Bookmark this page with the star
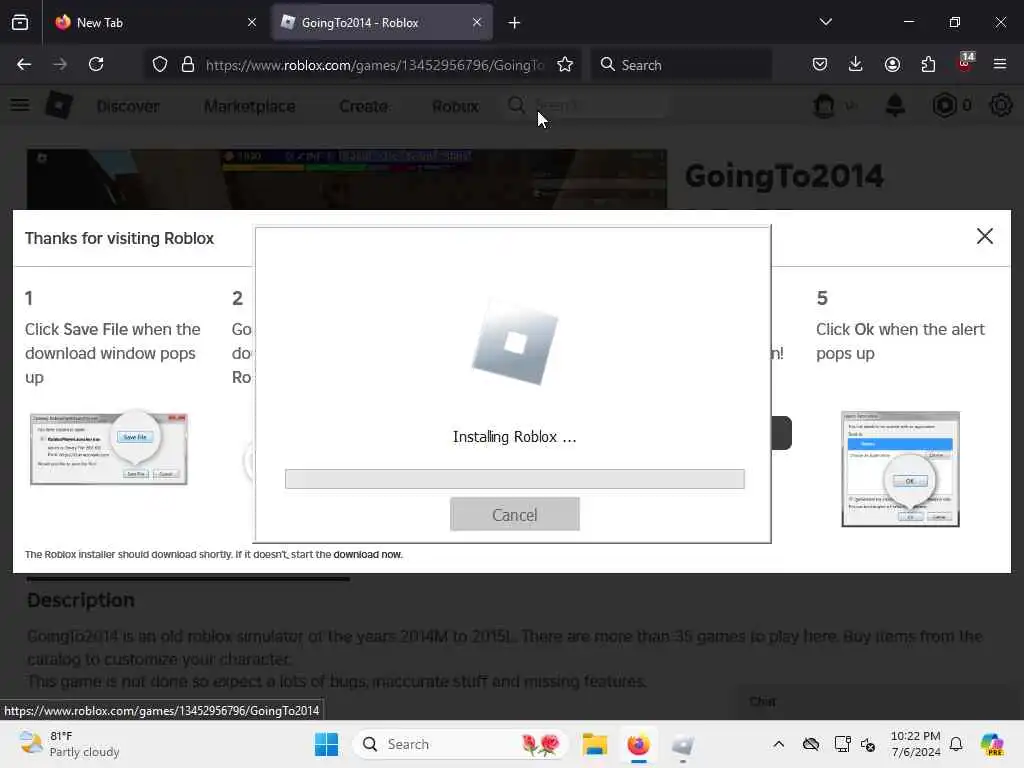The height and width of the screenshot is (768, 1024). coord(565,65)
